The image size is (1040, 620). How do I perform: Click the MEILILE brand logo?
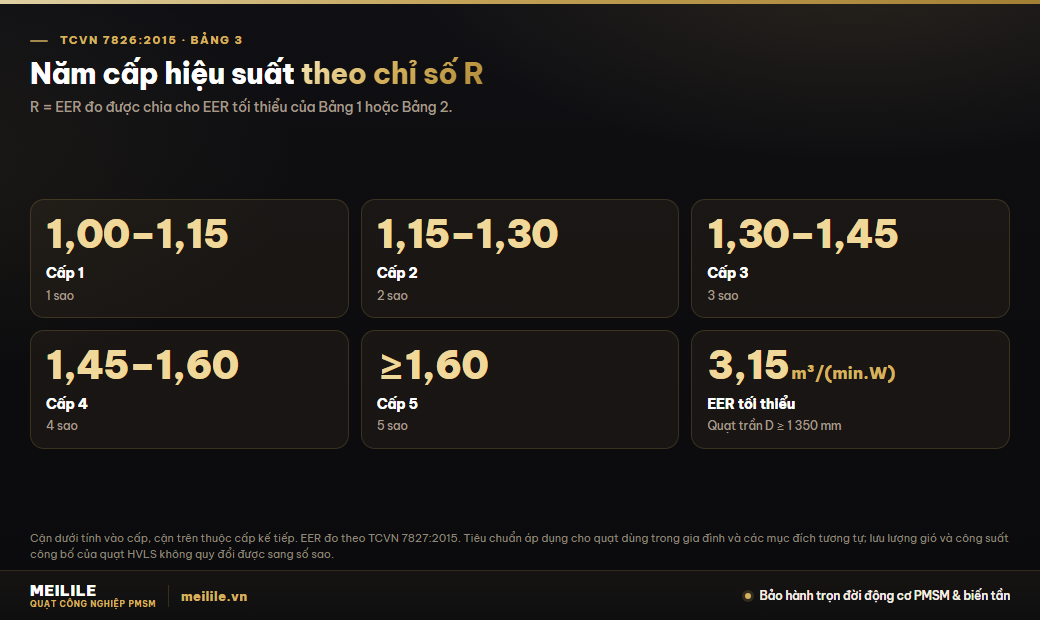click(x=92, y=595)
